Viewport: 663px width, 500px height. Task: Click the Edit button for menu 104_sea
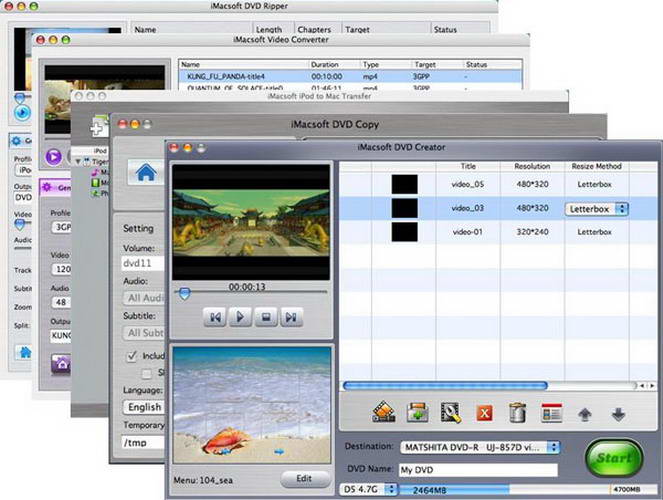click(305, 478)
